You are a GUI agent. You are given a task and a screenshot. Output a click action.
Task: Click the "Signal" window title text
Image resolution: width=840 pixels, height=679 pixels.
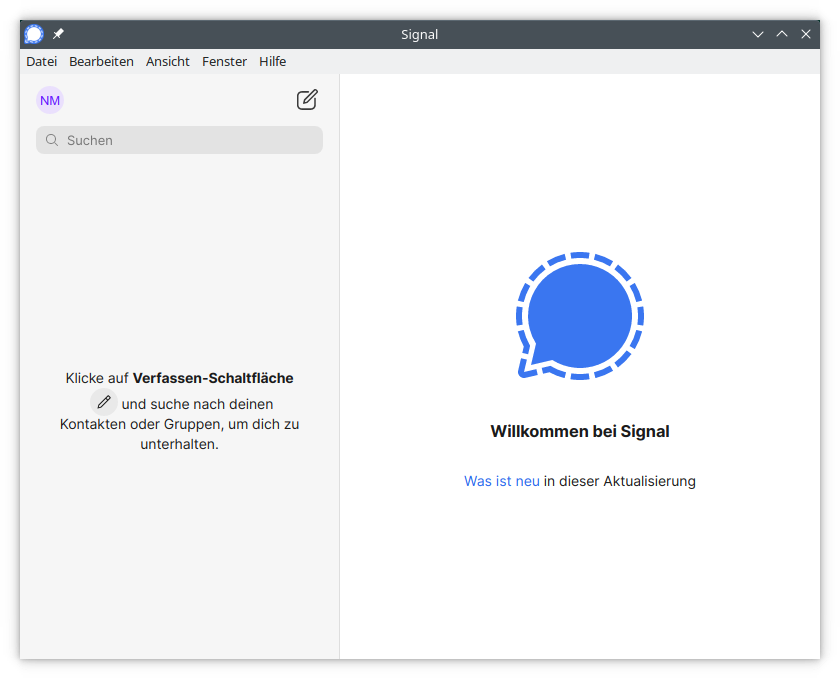[x=419, y=34]
